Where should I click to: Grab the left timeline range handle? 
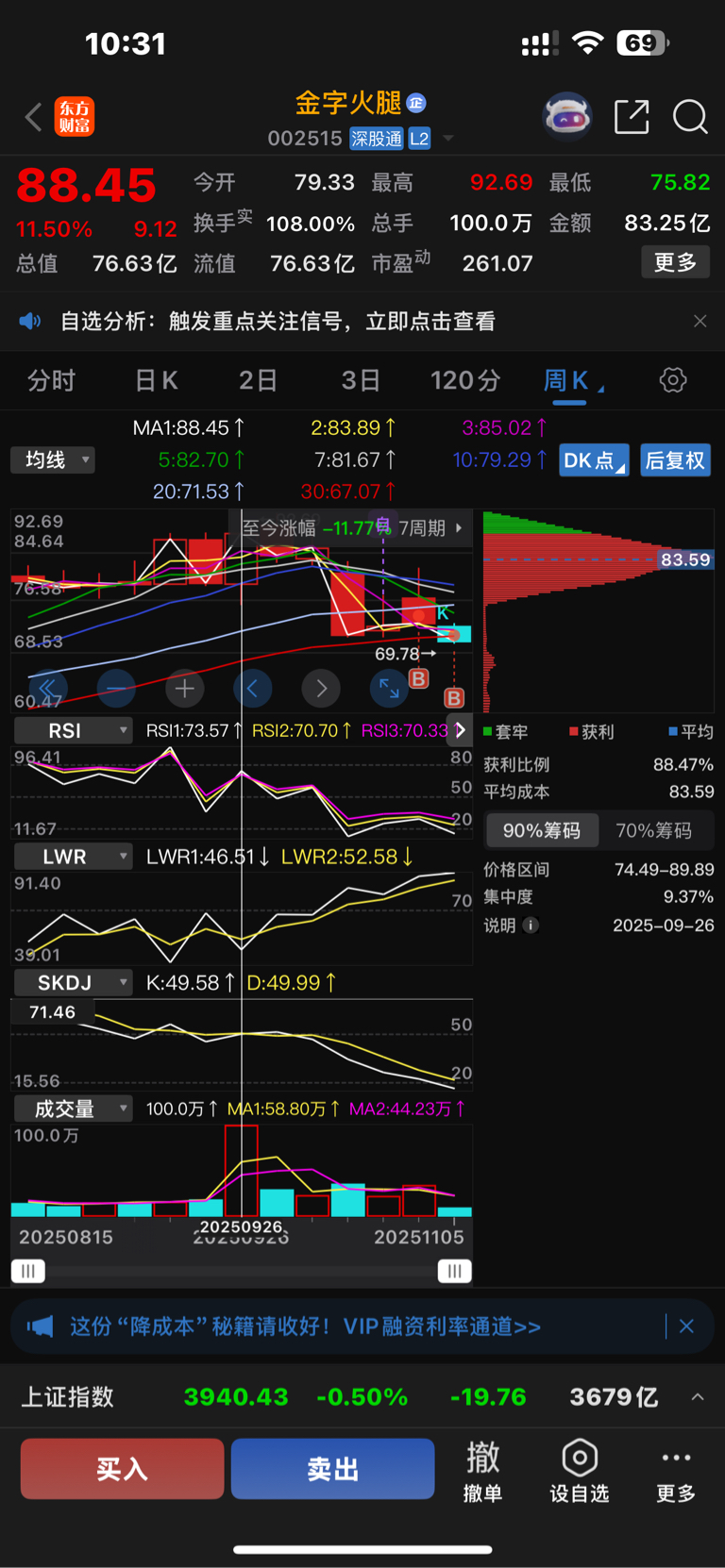coord(28,1271)
